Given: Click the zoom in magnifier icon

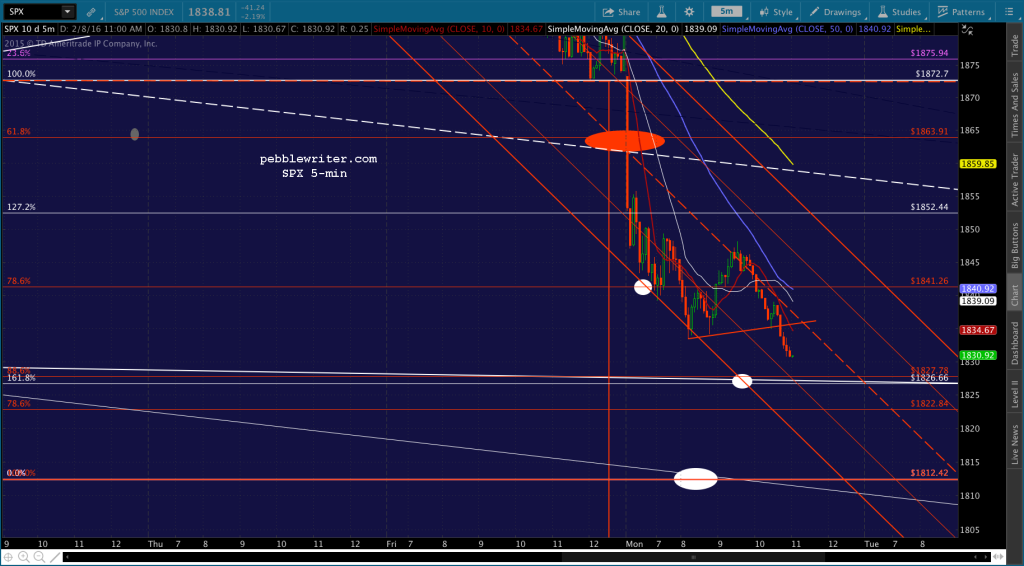Looking at the screenshot, I should (24, 557).
